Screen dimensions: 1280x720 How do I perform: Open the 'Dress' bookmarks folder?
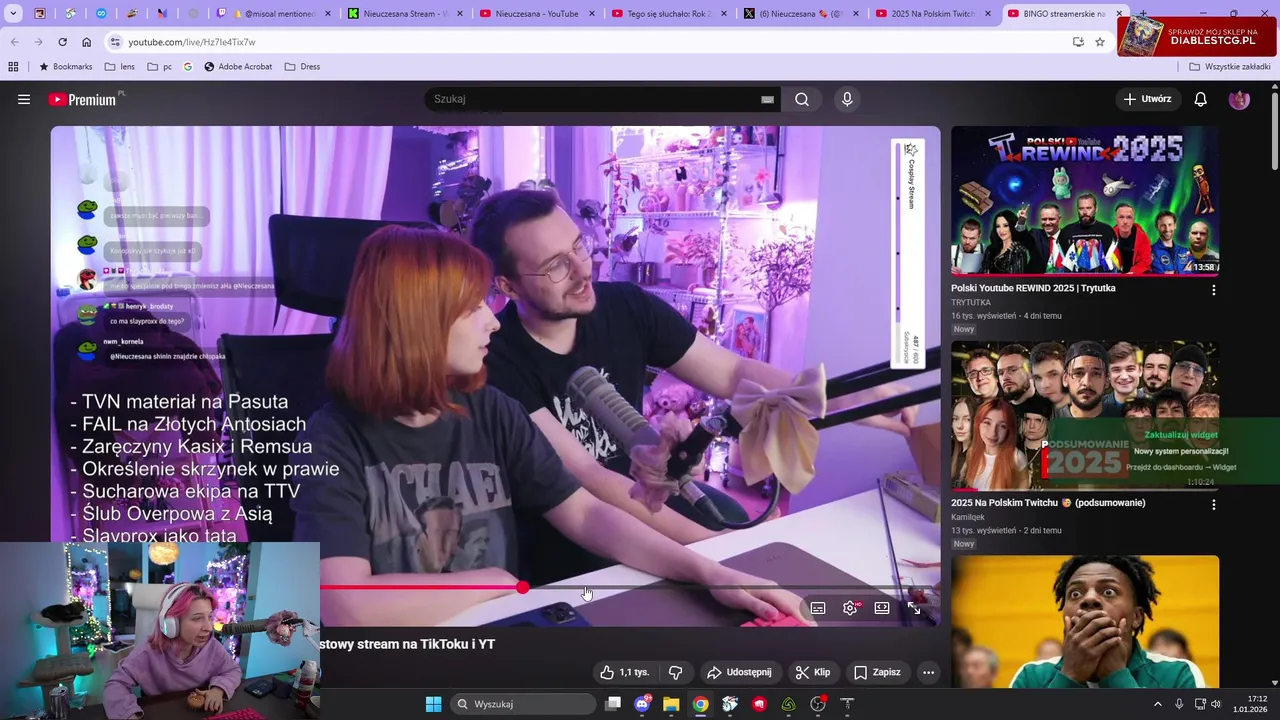[302, 67]
